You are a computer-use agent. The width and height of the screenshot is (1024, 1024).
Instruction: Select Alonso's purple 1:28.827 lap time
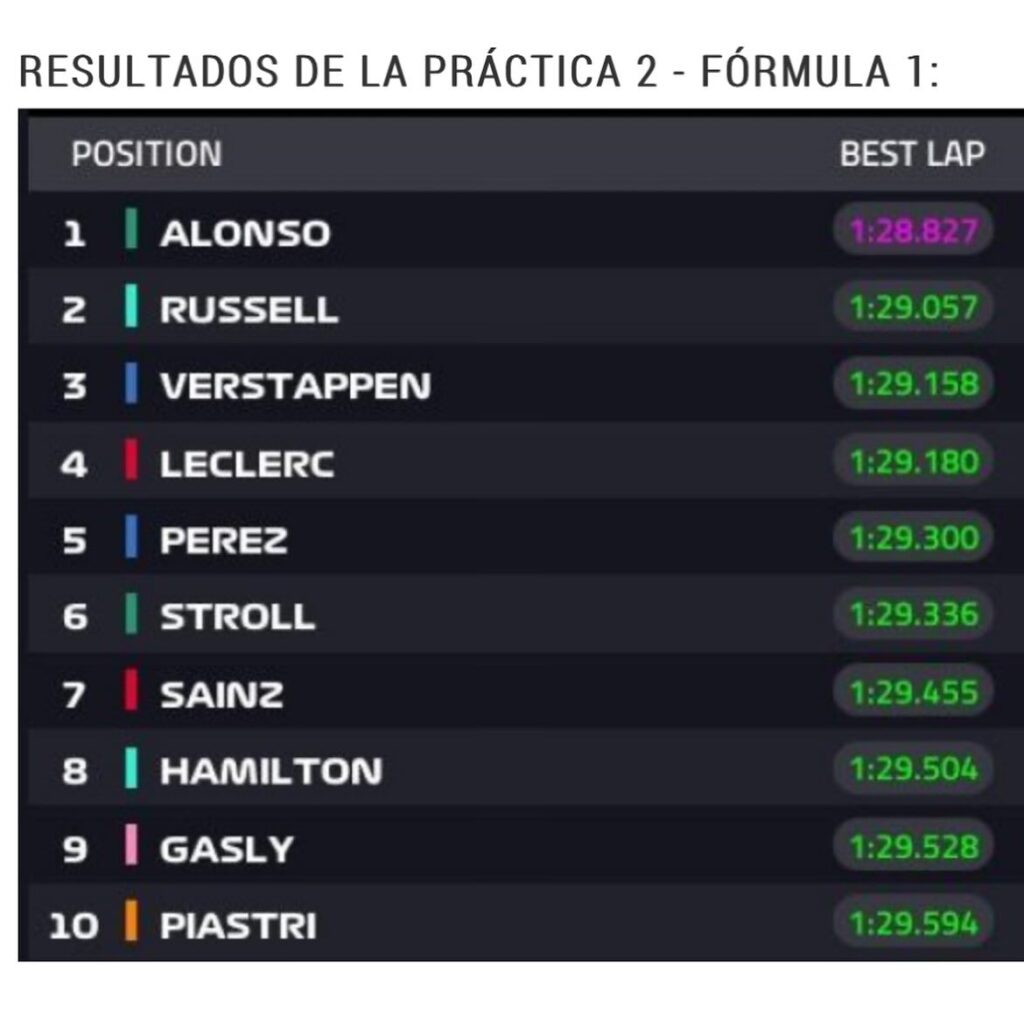pyautogui.click(x=913, y=230)
